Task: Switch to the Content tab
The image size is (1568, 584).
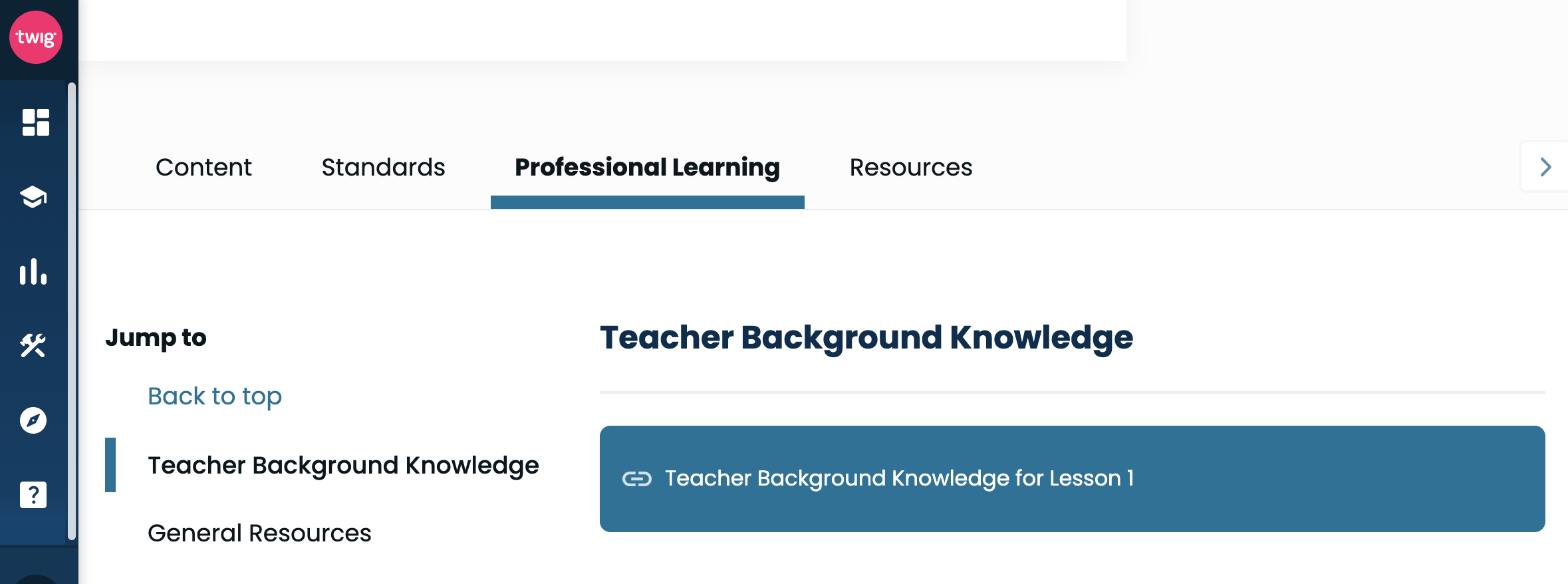Action: click(x=203, y=167)
